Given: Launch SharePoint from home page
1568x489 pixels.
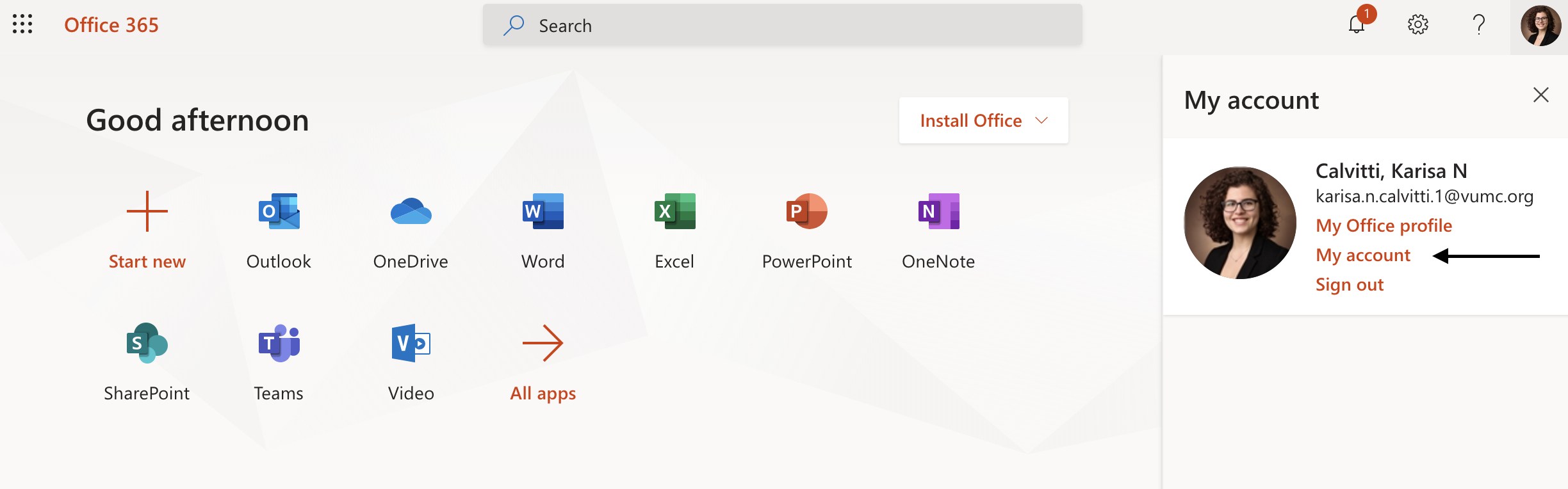Looking at the screenshot, I should pos(147,344).
